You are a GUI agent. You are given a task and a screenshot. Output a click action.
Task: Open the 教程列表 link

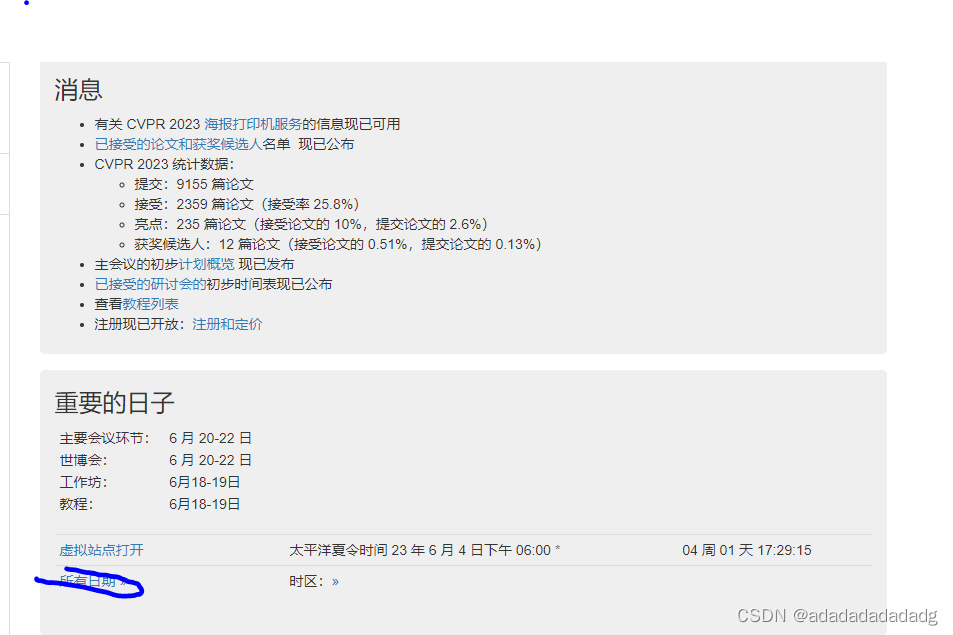150,304
